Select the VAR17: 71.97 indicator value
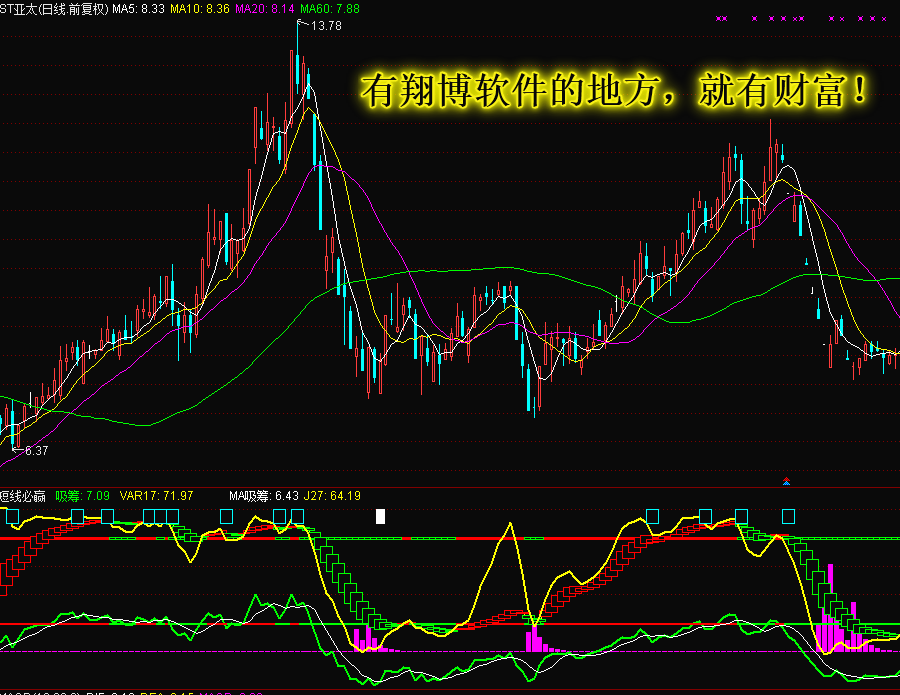The image size is (900, 695). (x=156, y=496)
